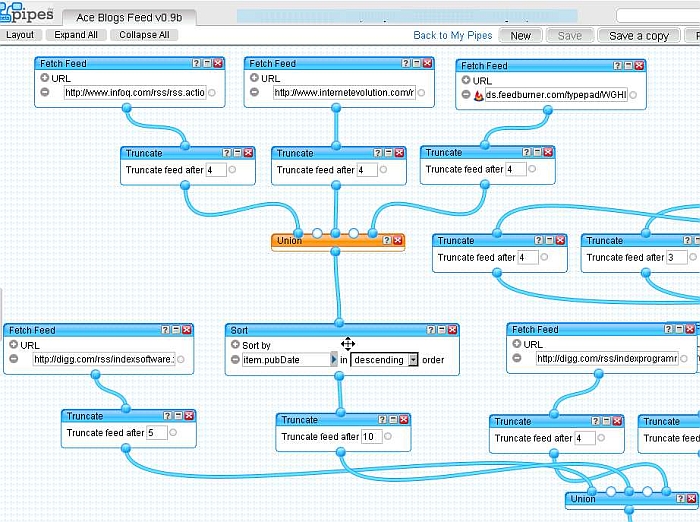Image resolution: width=700 pixels, height=522 pixels.
Task: Click the output connector of the orange Union
Action: pyautogui.click(x=335, y=251)
